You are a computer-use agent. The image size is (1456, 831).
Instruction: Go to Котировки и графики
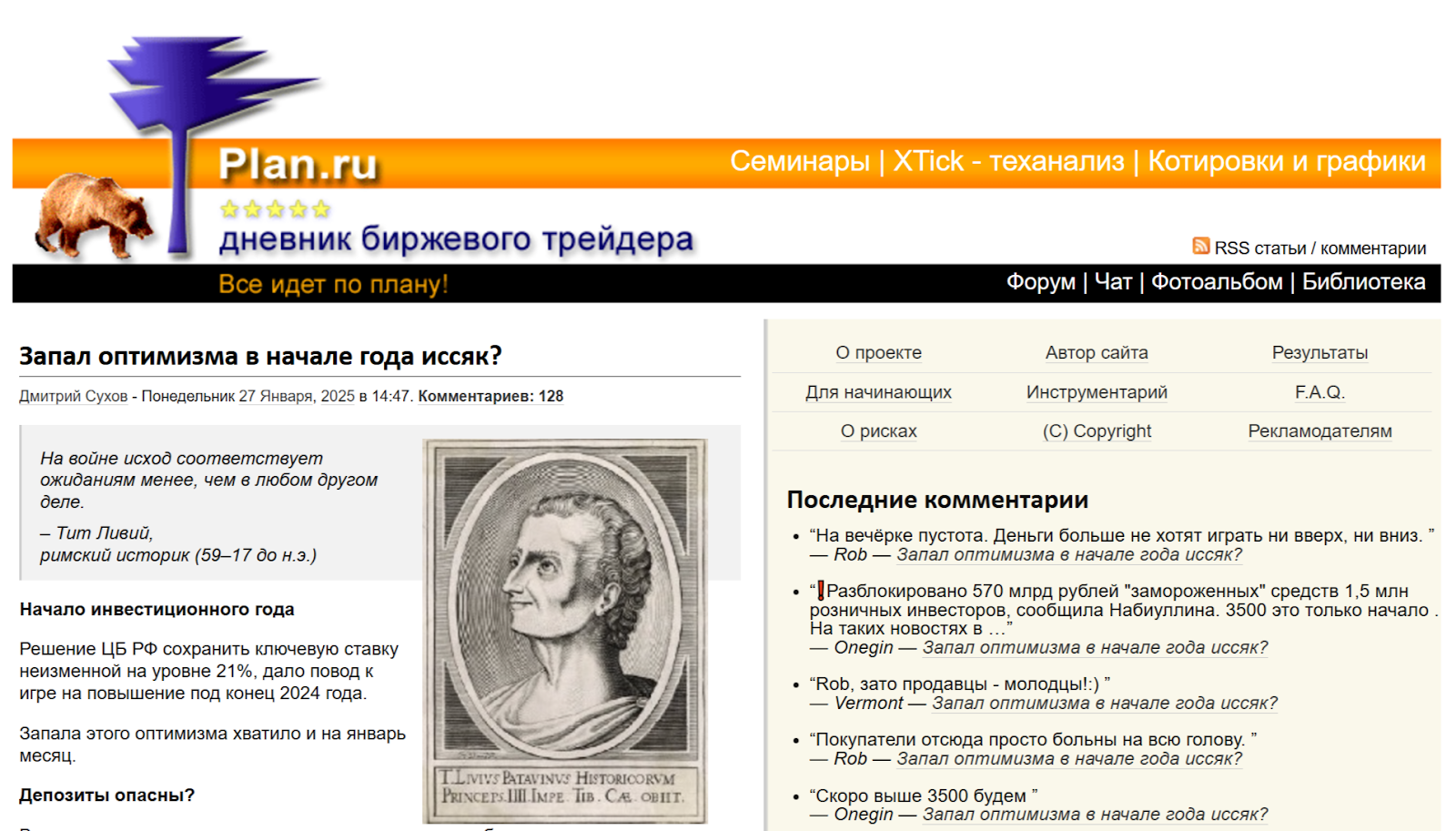(x=1287, y=162)
